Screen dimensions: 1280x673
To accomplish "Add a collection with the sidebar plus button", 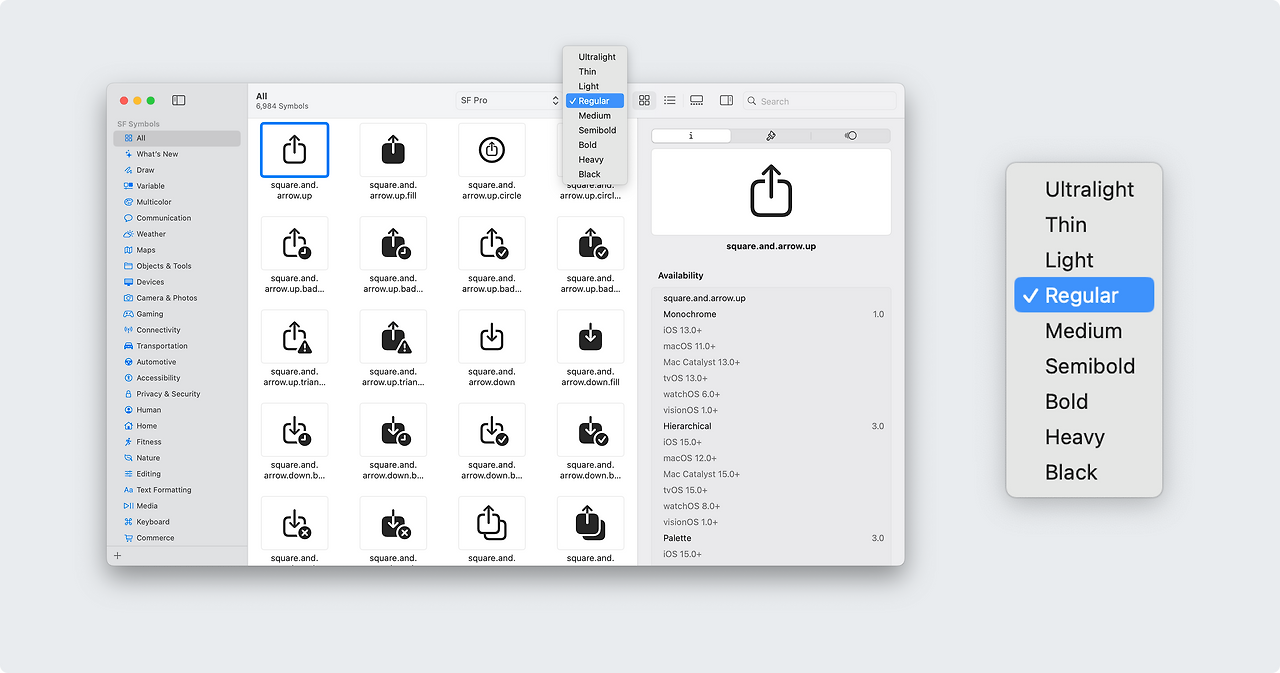I will [117, 555].
